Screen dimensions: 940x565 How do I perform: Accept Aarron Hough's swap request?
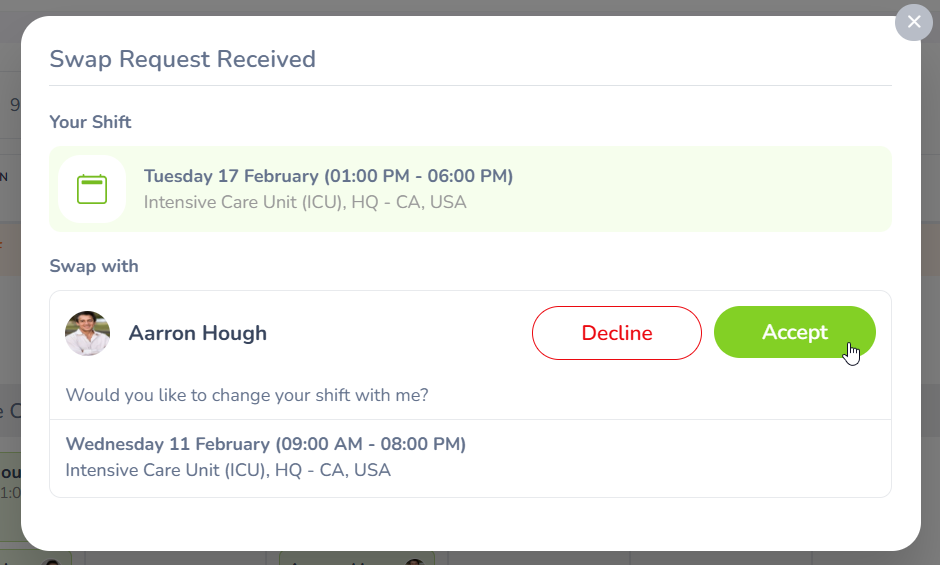[794, 332]
